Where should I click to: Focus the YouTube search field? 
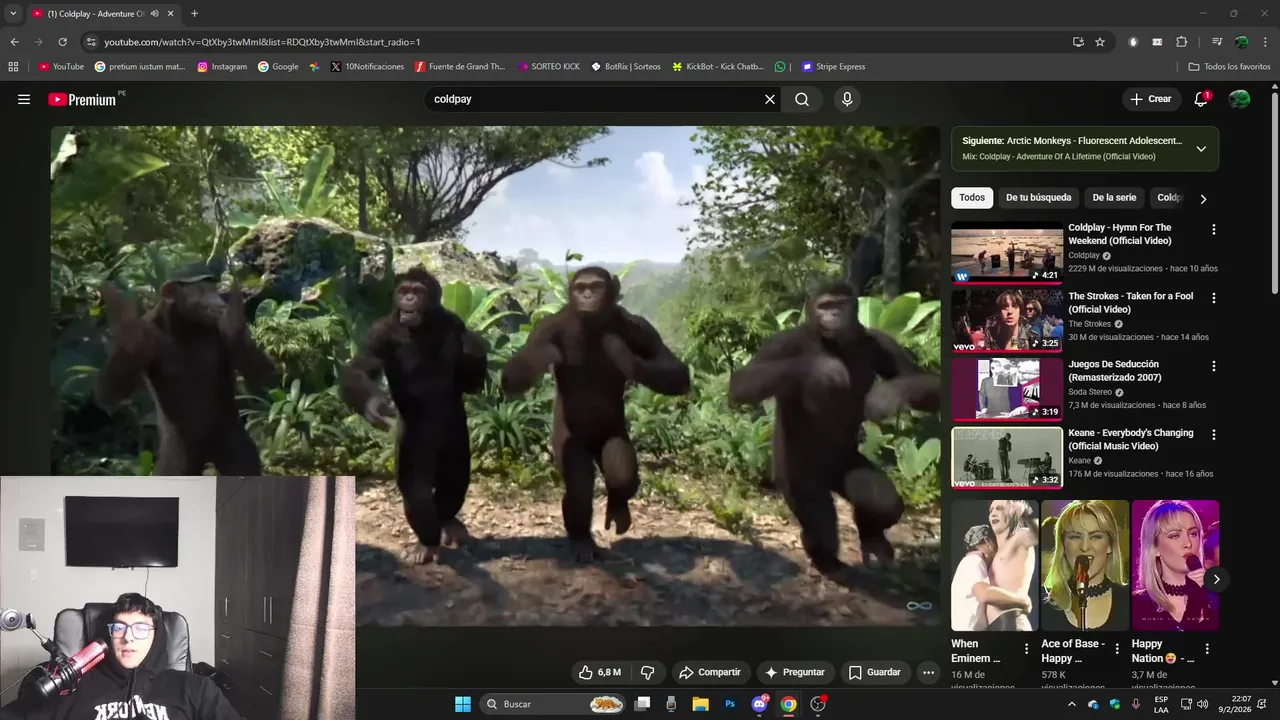click(595, 99)
